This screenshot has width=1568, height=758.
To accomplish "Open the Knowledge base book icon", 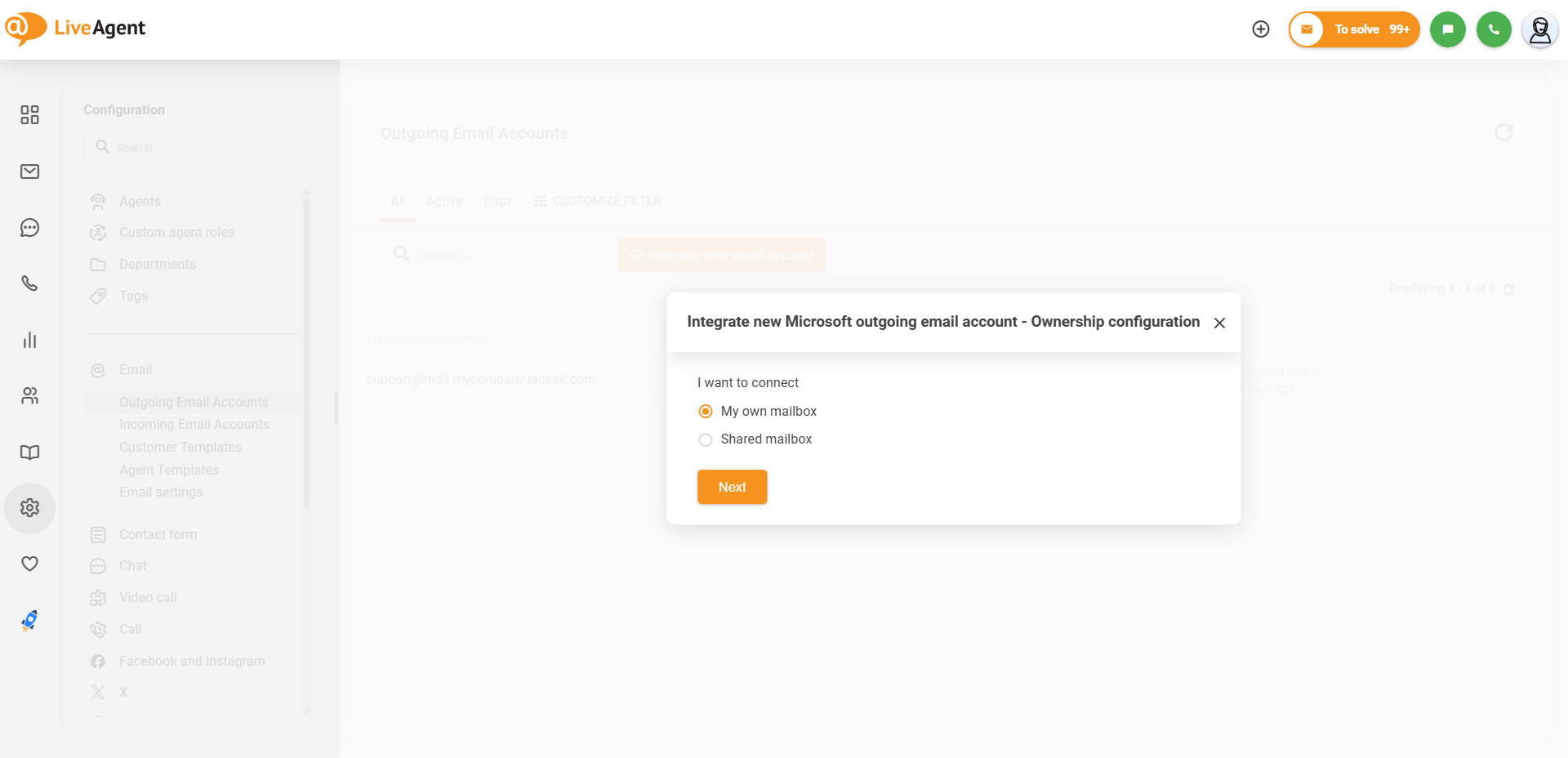I will point(29,453).
